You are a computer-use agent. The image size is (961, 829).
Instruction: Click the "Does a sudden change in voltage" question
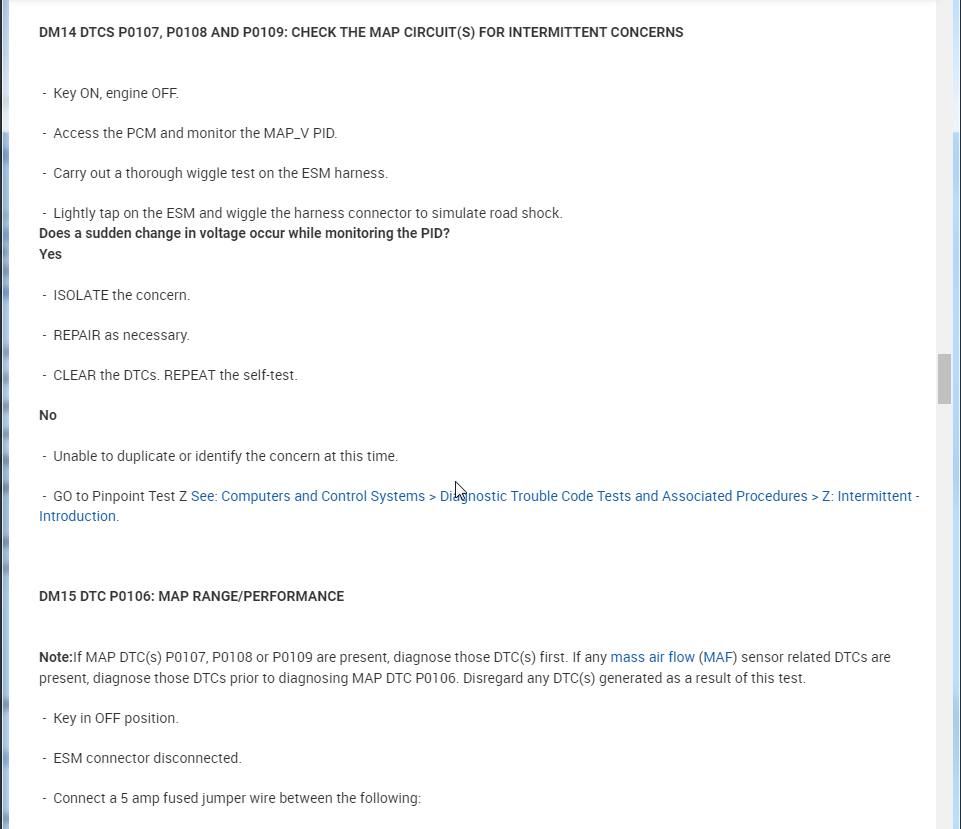tap(244, 234)
